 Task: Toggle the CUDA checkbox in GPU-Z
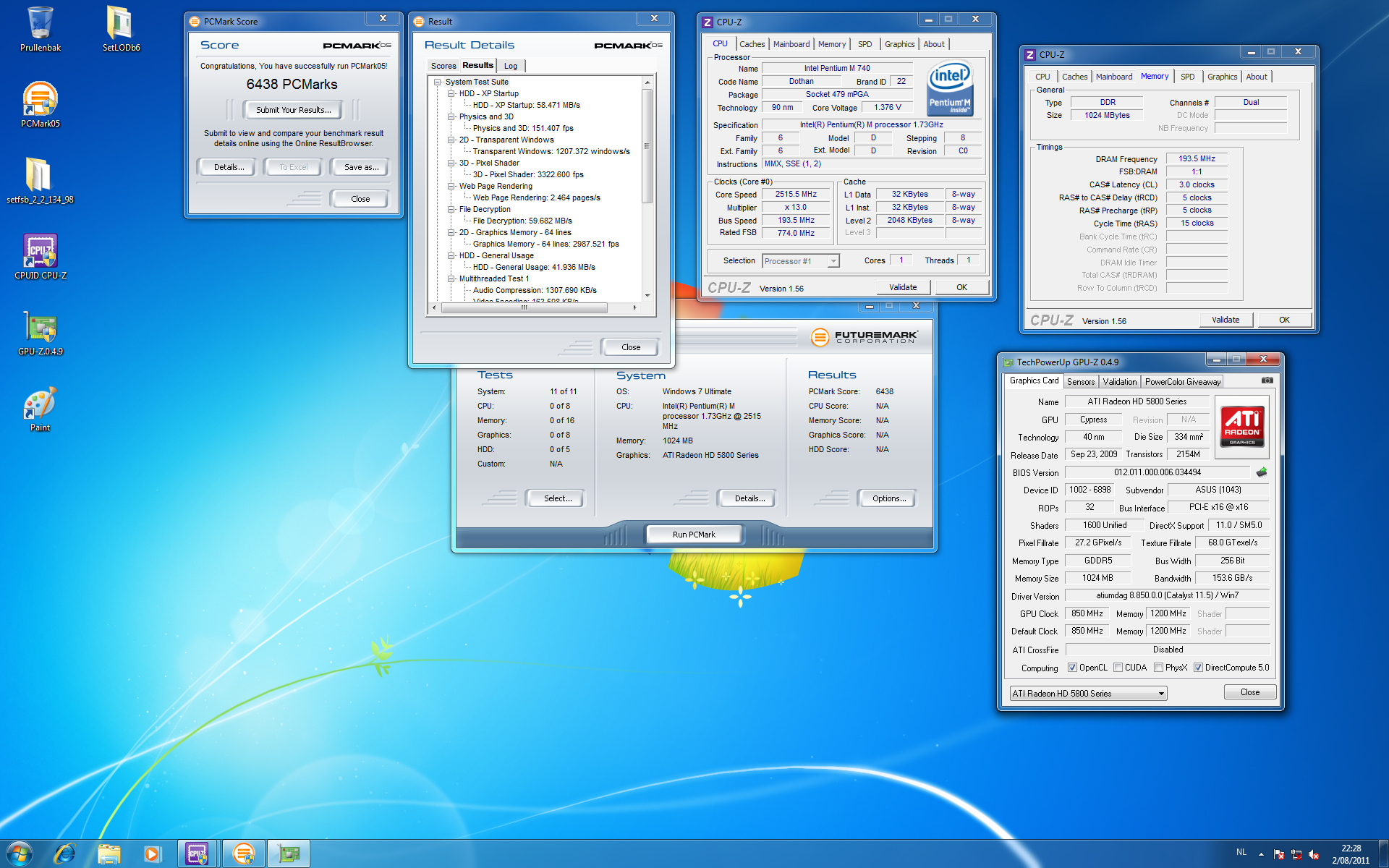click(x=1118, y=668)
